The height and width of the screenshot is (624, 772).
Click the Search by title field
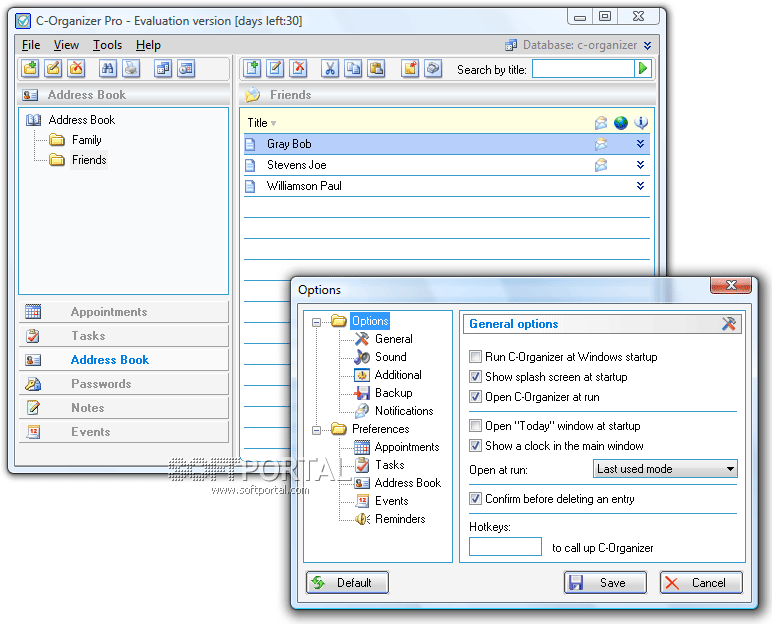tap(583, 68)
